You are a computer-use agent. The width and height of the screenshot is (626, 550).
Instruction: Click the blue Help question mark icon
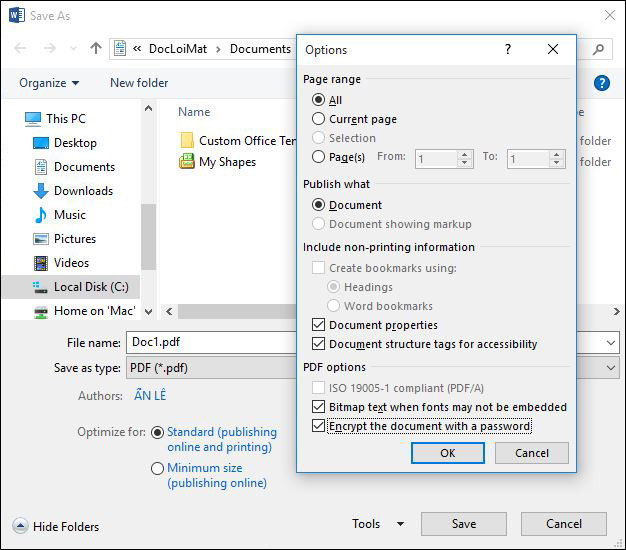pos(602,83)
